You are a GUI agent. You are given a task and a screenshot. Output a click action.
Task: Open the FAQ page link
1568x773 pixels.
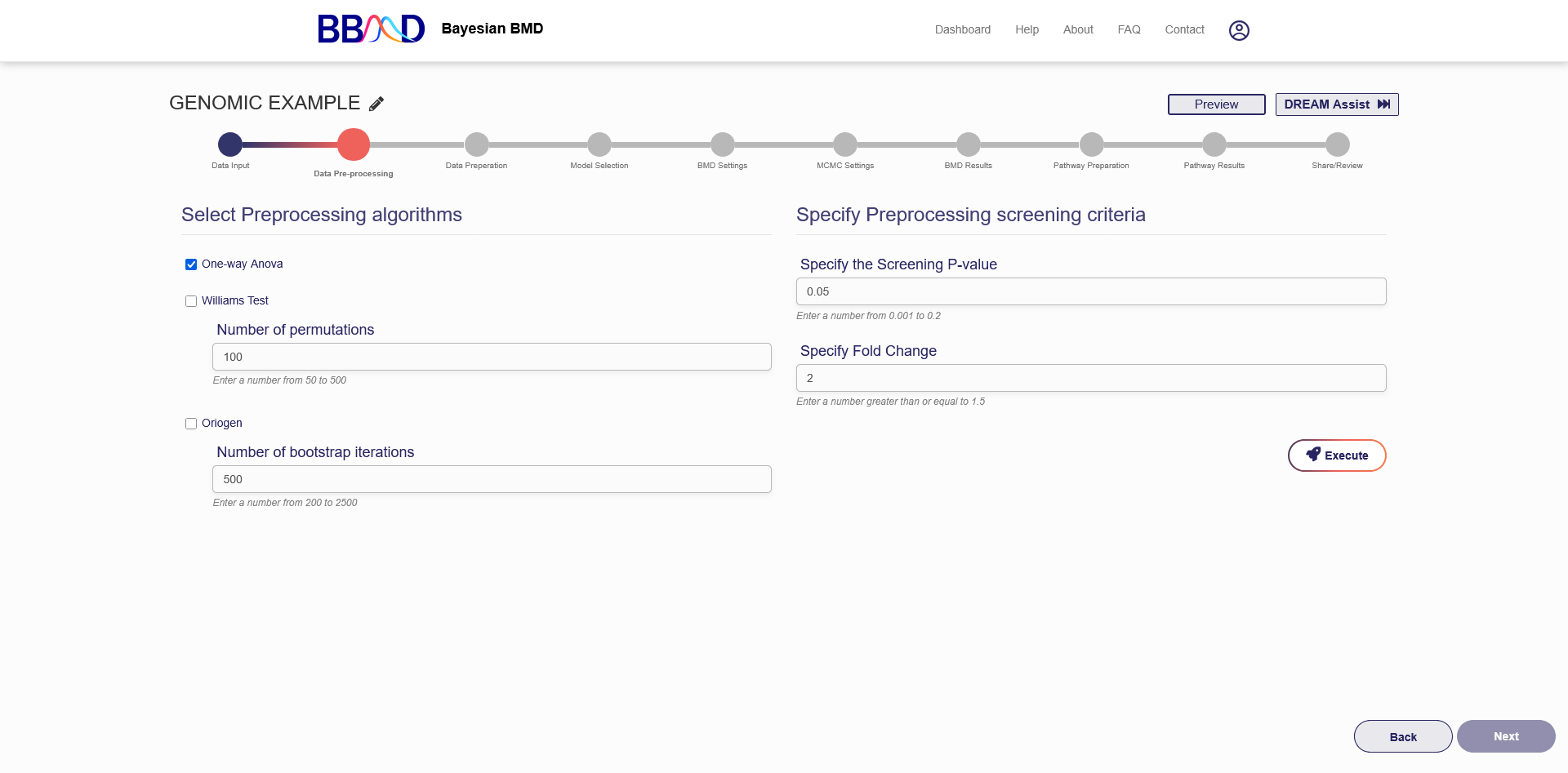1129,29
